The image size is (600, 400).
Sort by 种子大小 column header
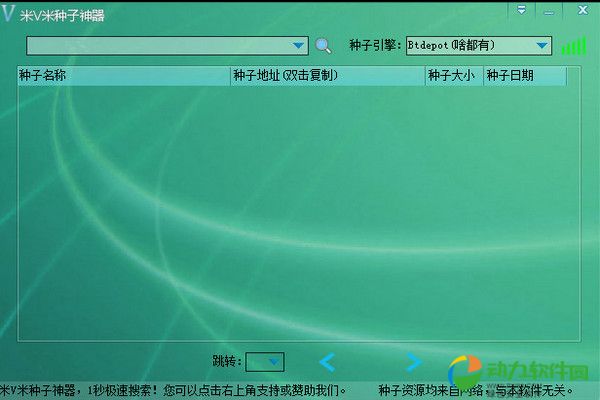coord(454,75)
